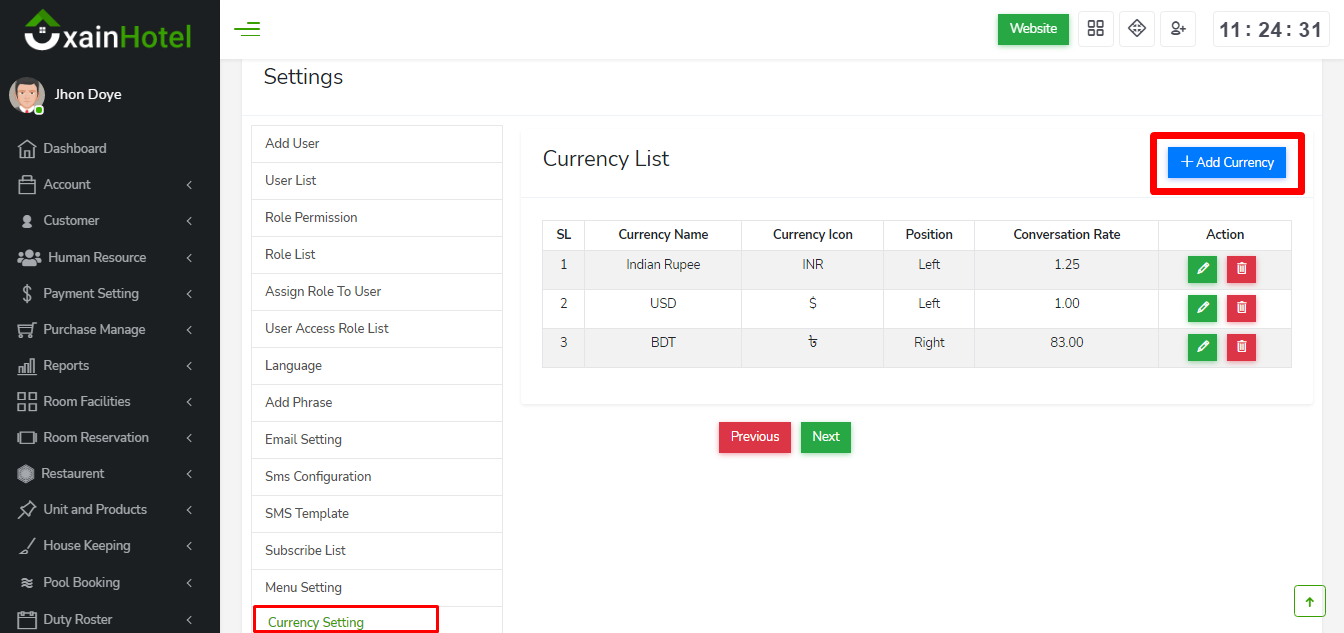The width and height of the screenshot is (1344, 633).
Task: Expand the Room Reservation submenu
Action: click(105, 437)
